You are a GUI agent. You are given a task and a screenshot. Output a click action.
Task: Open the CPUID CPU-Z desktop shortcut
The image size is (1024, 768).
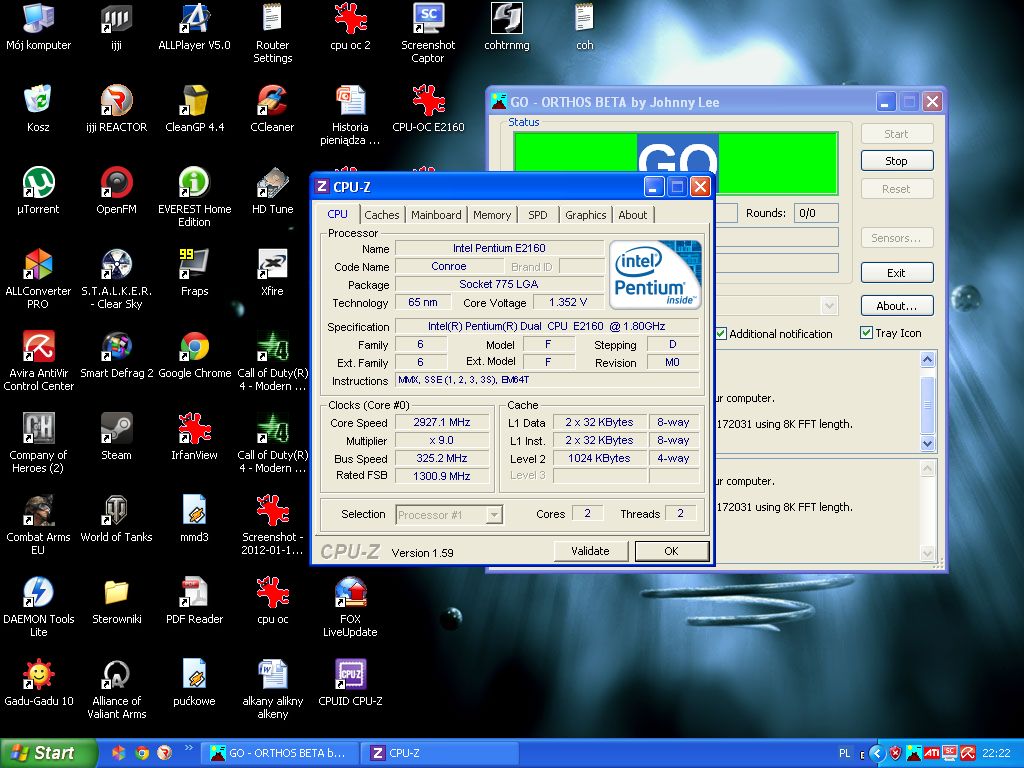point(350,675)
